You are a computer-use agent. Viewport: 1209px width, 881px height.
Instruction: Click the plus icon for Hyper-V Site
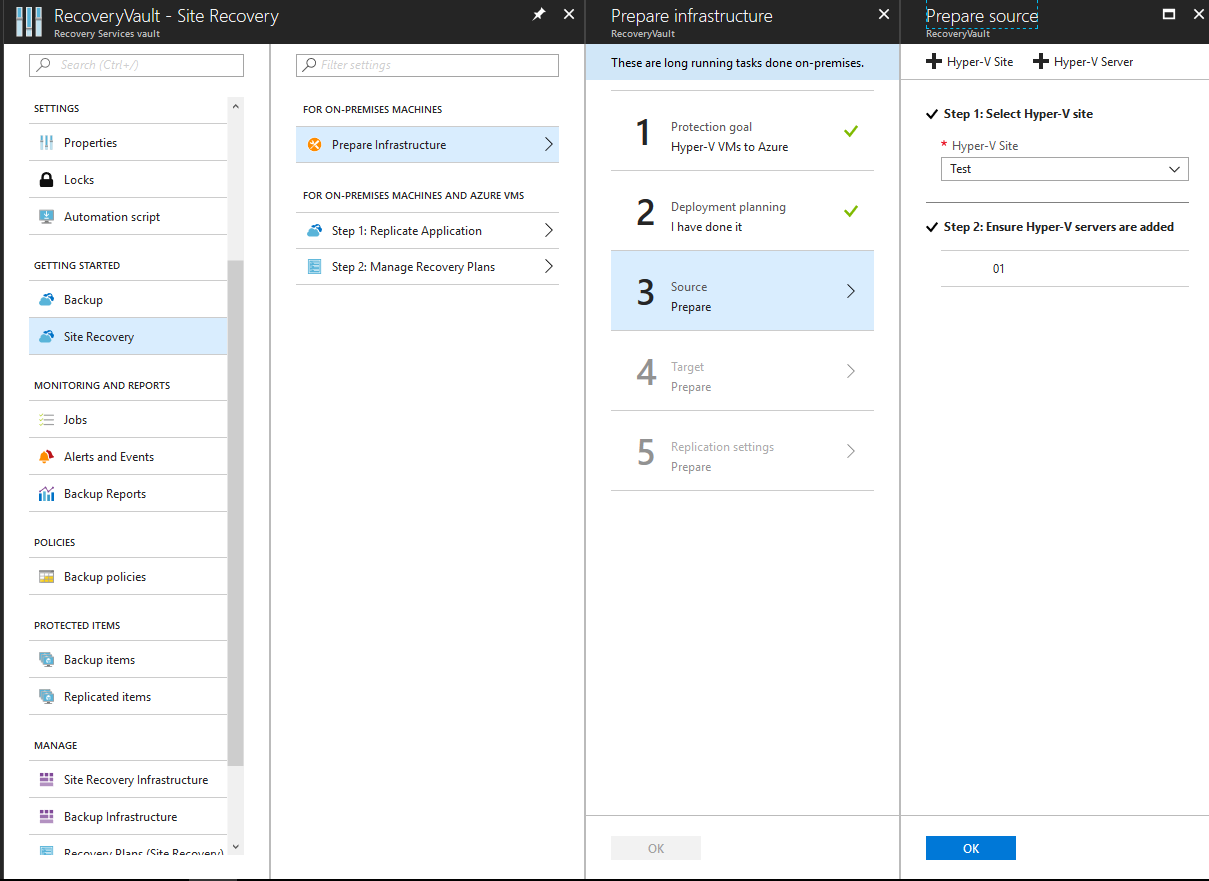[x=934, y=62]
